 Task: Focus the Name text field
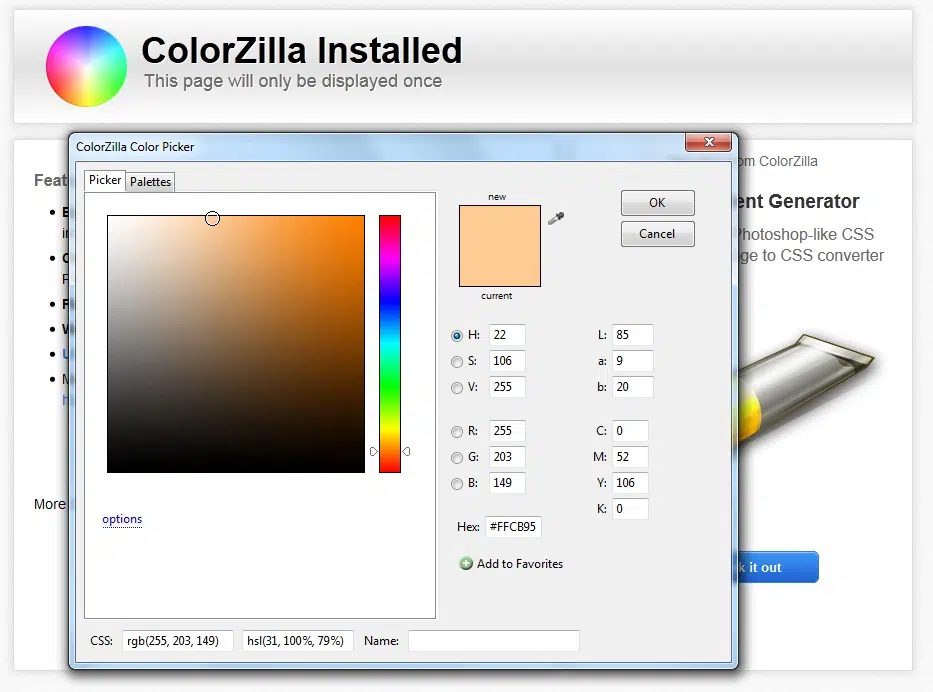click(x=493, y=641)
